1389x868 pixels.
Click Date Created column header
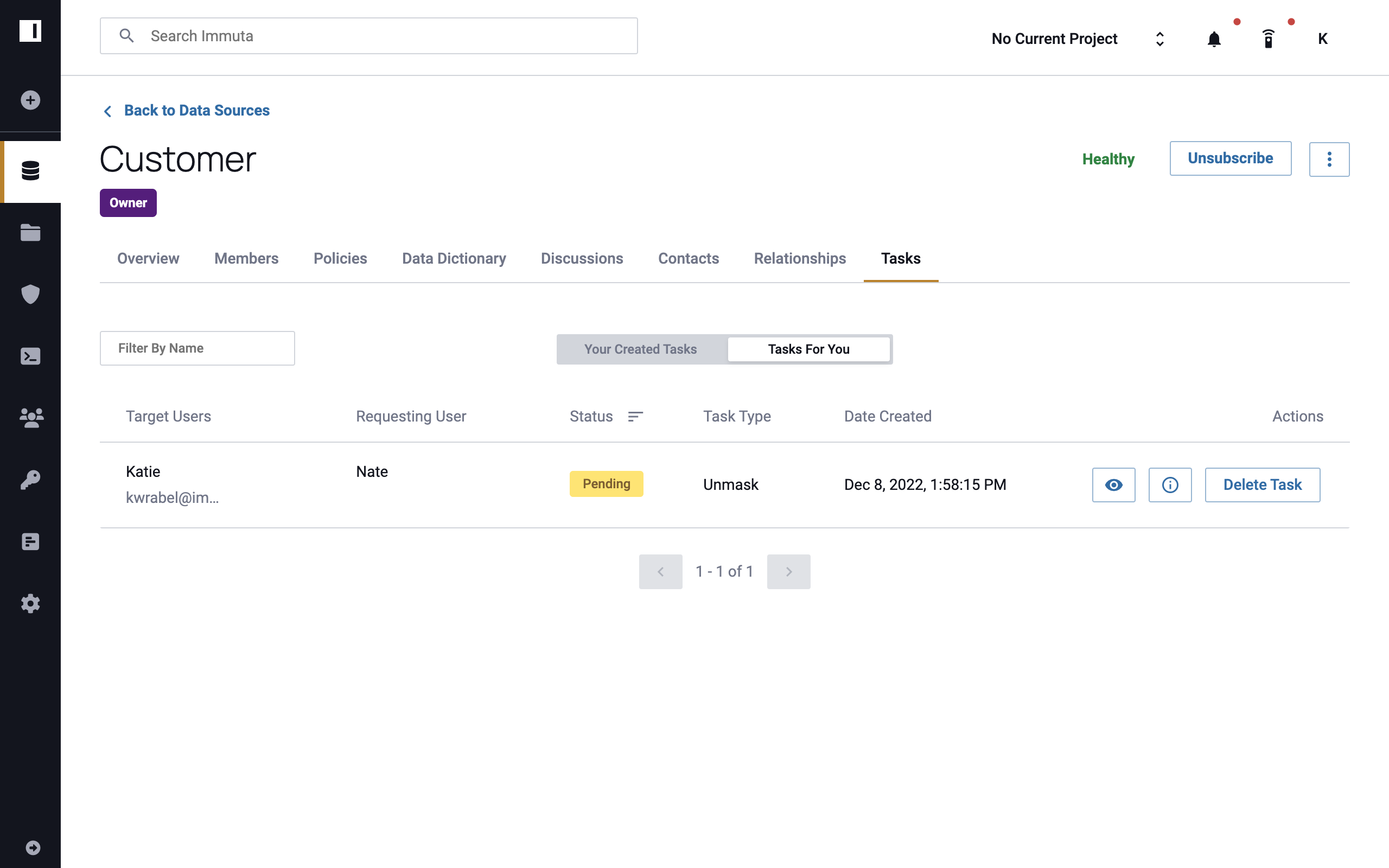point(887,416)
